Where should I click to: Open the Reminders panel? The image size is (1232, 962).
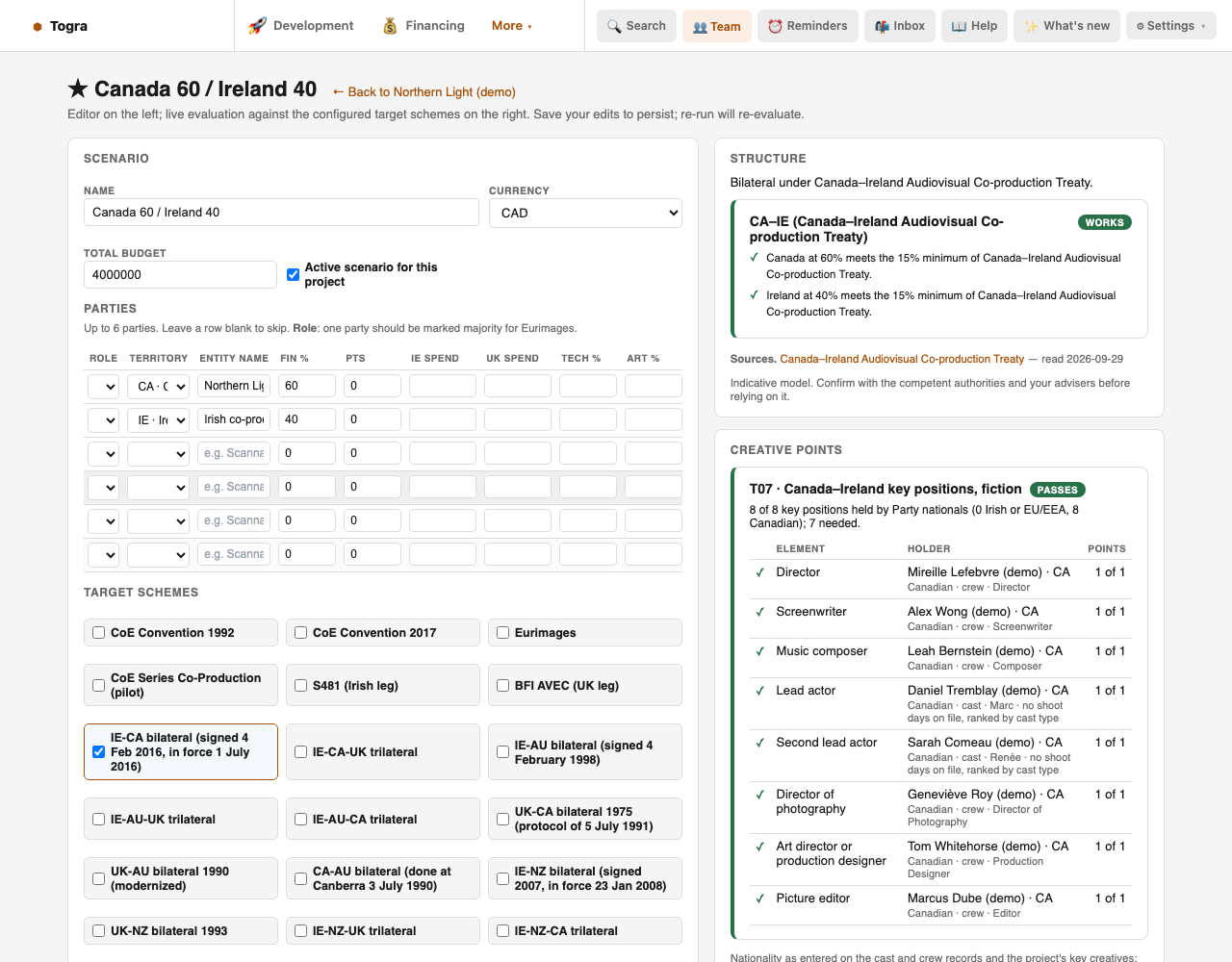coord(808,26)
